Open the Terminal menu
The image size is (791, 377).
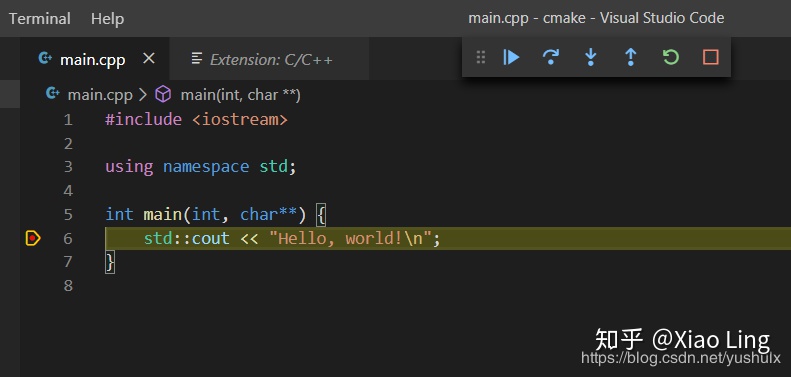click(x=39, y=19)
